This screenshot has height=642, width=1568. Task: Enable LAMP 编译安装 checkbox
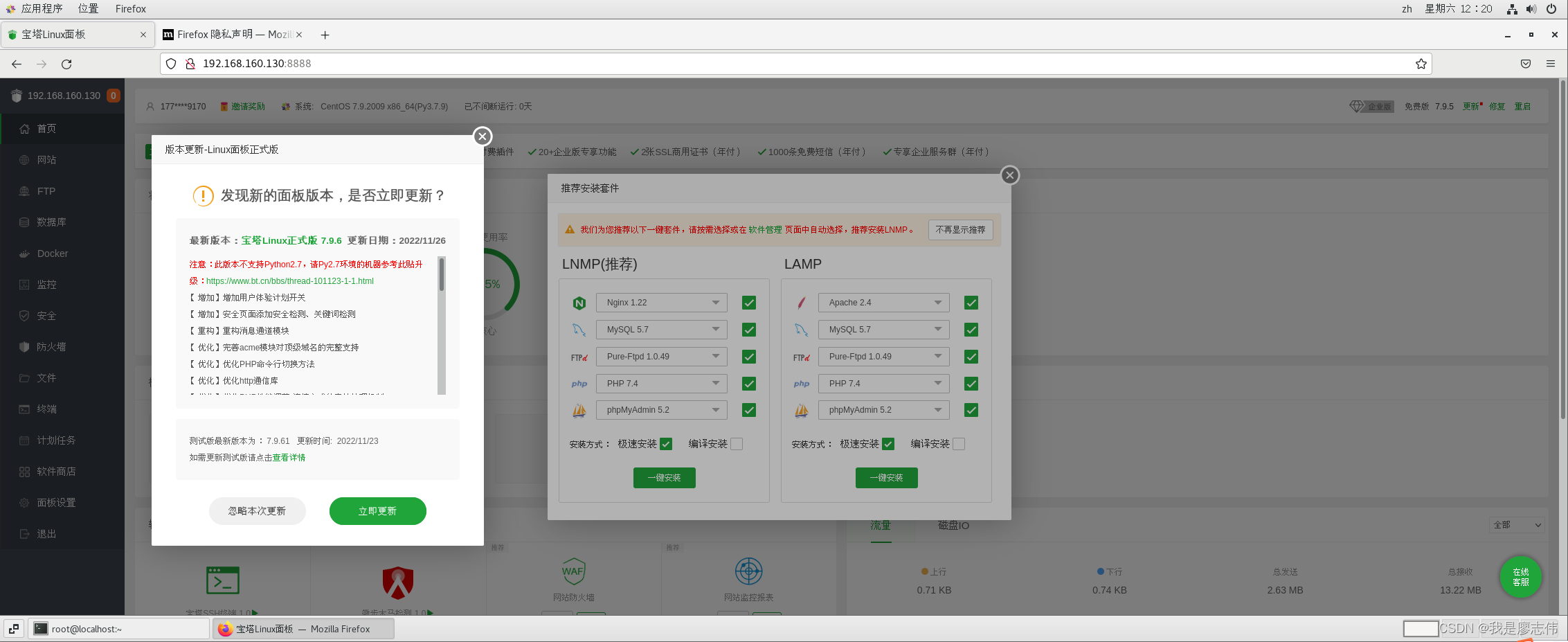[x=959, y=444]
